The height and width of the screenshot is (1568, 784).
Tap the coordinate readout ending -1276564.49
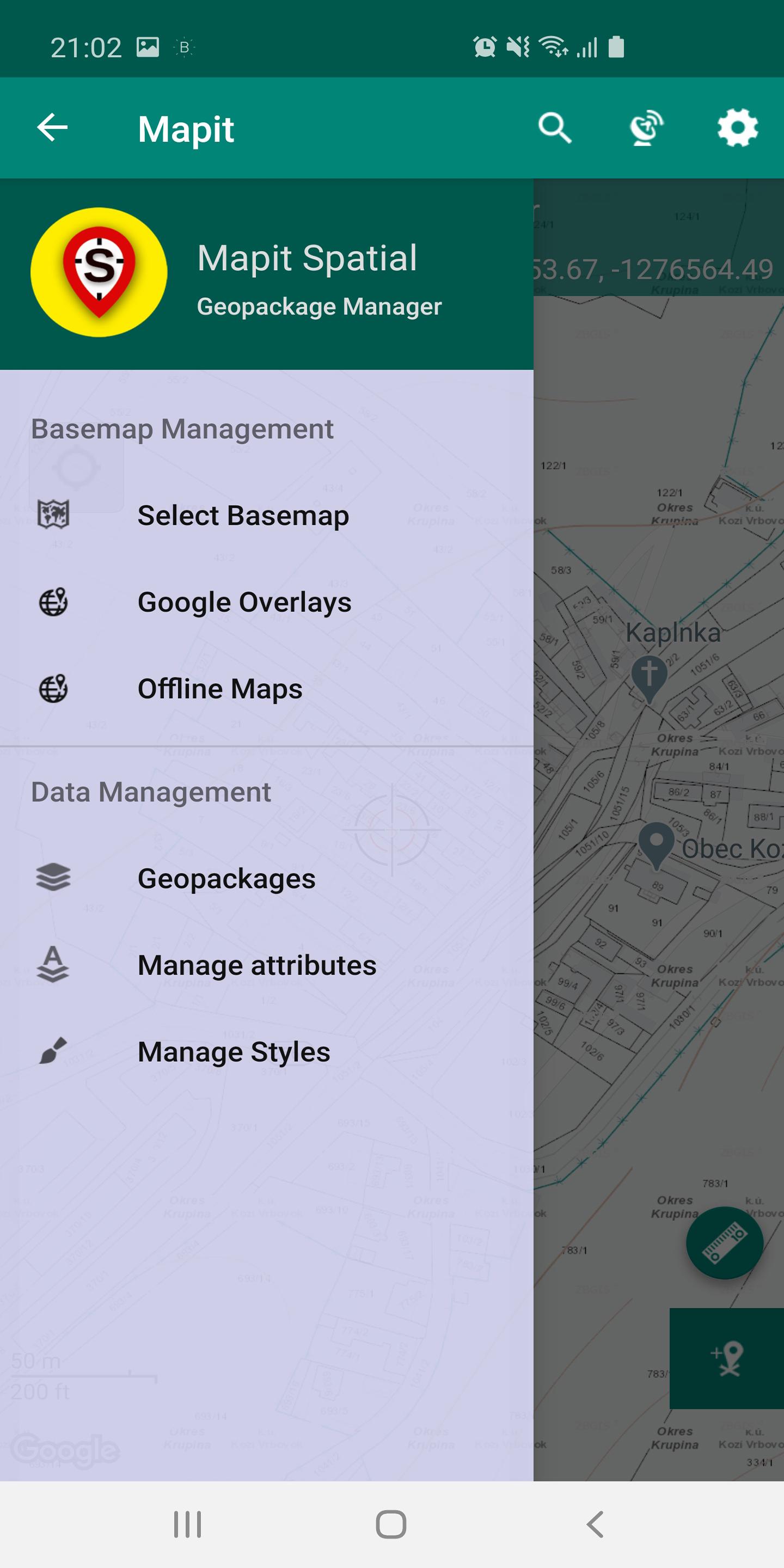point(653,269)
